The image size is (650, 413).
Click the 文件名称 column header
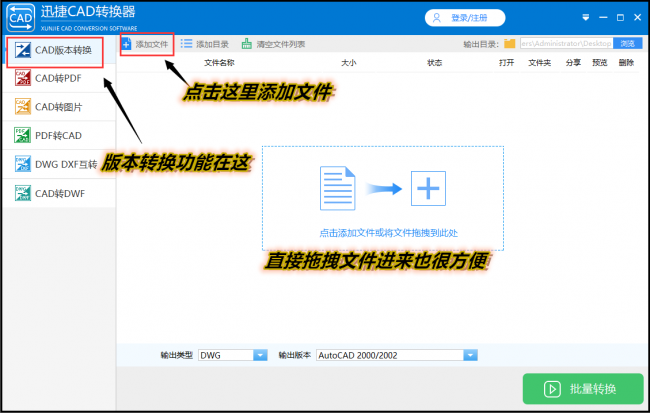219,63
